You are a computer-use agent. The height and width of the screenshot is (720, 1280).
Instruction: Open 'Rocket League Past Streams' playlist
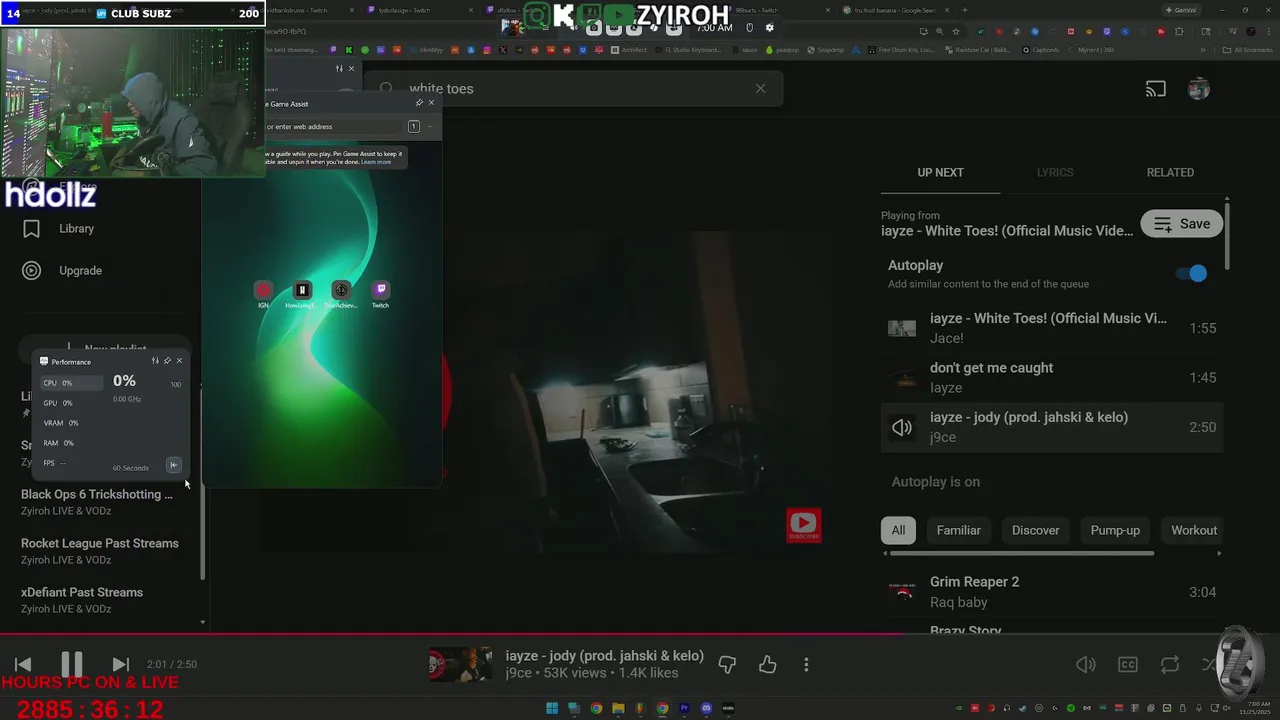click(x=100, y=551)
